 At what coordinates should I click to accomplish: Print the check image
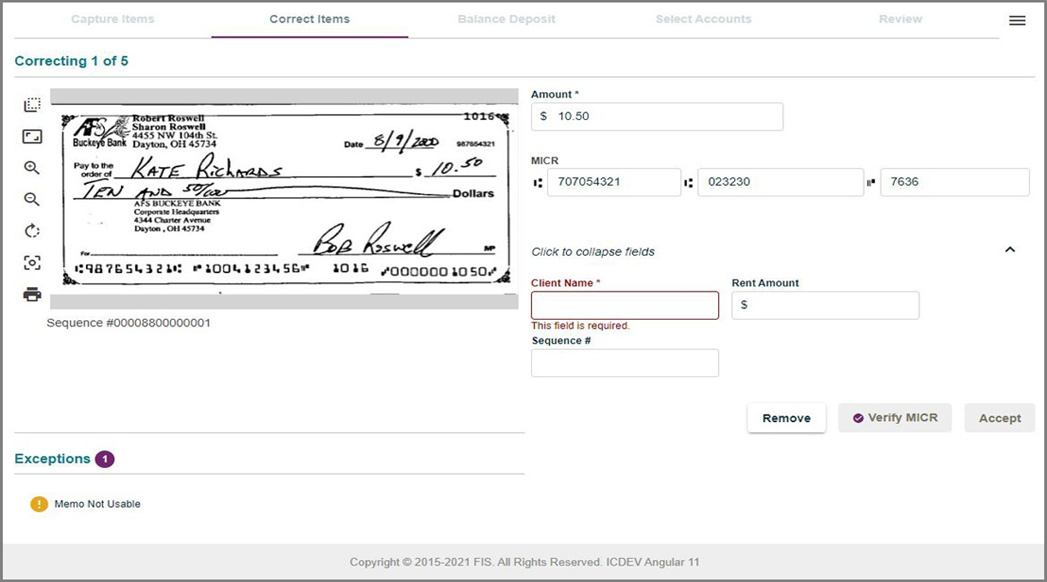(32, 294)
